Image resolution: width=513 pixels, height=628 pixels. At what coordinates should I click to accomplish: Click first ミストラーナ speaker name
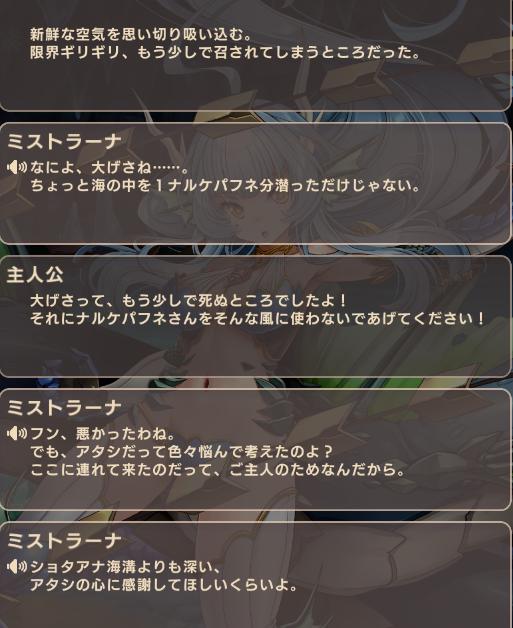point(64,142)
